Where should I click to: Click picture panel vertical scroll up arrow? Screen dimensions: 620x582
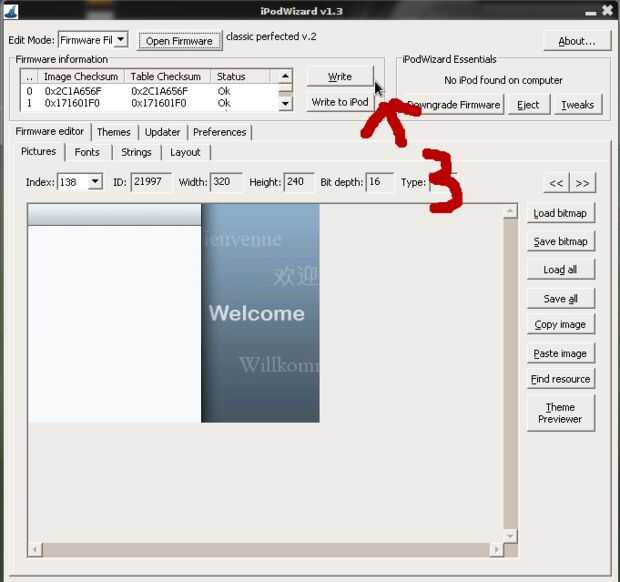click(x=510, y=211)
